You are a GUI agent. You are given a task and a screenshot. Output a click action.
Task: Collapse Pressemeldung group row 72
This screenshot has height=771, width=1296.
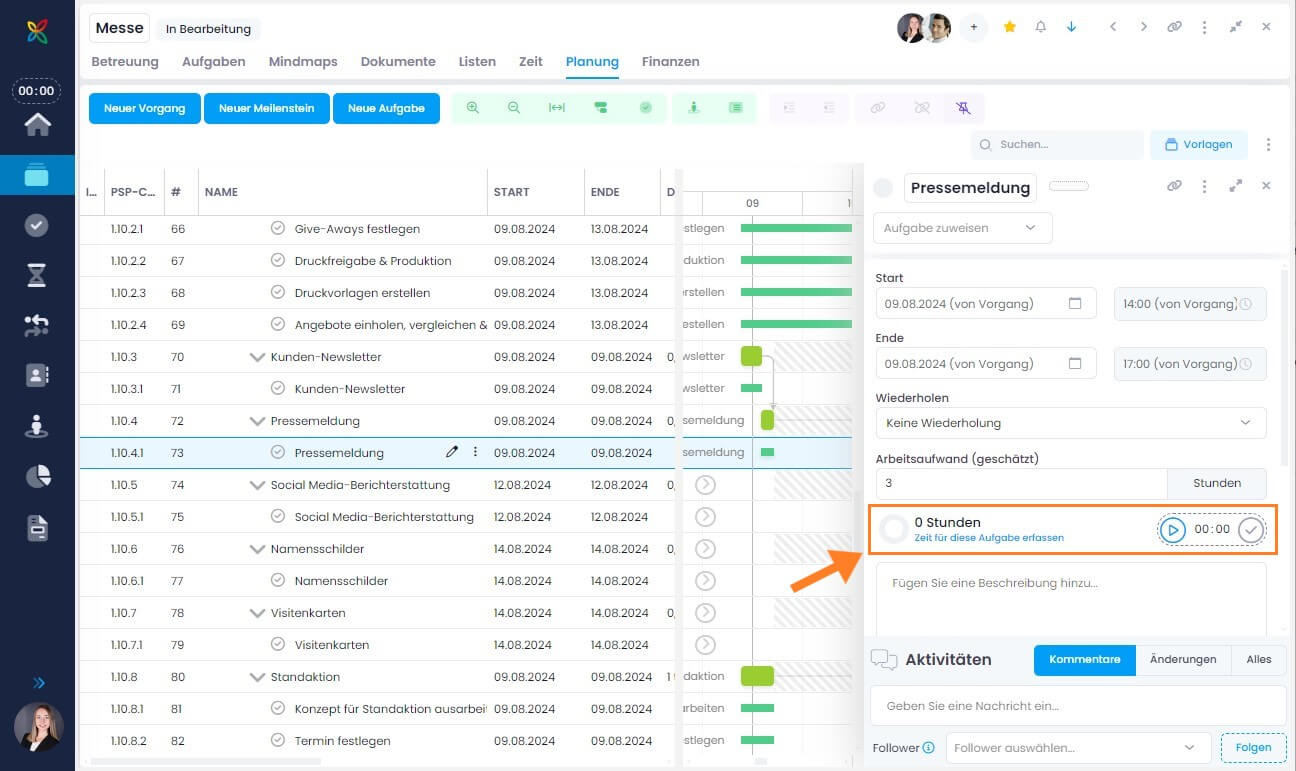click(x=257, y=421)
